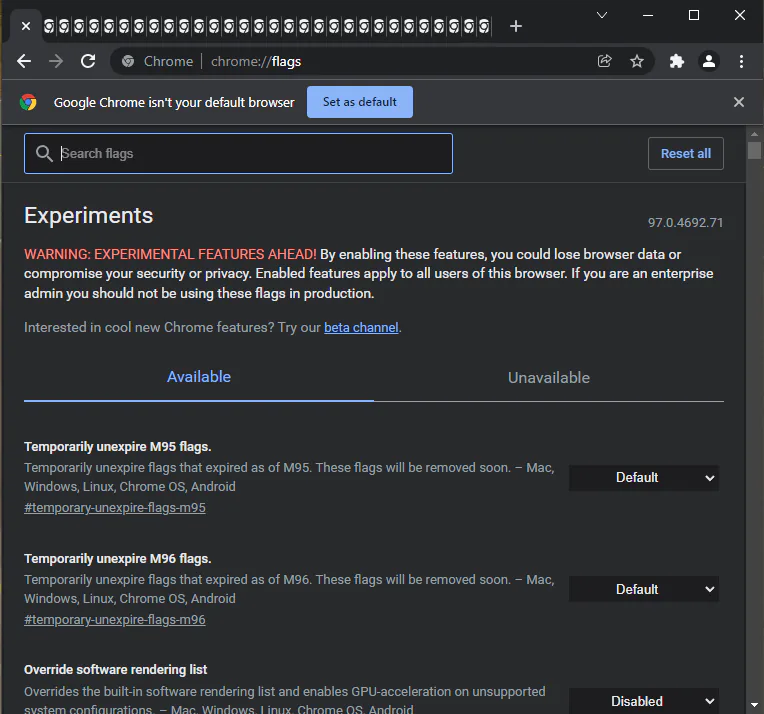Click Set as default button
The width and height of the screenshot is (764, 714).
pos(360,102)
